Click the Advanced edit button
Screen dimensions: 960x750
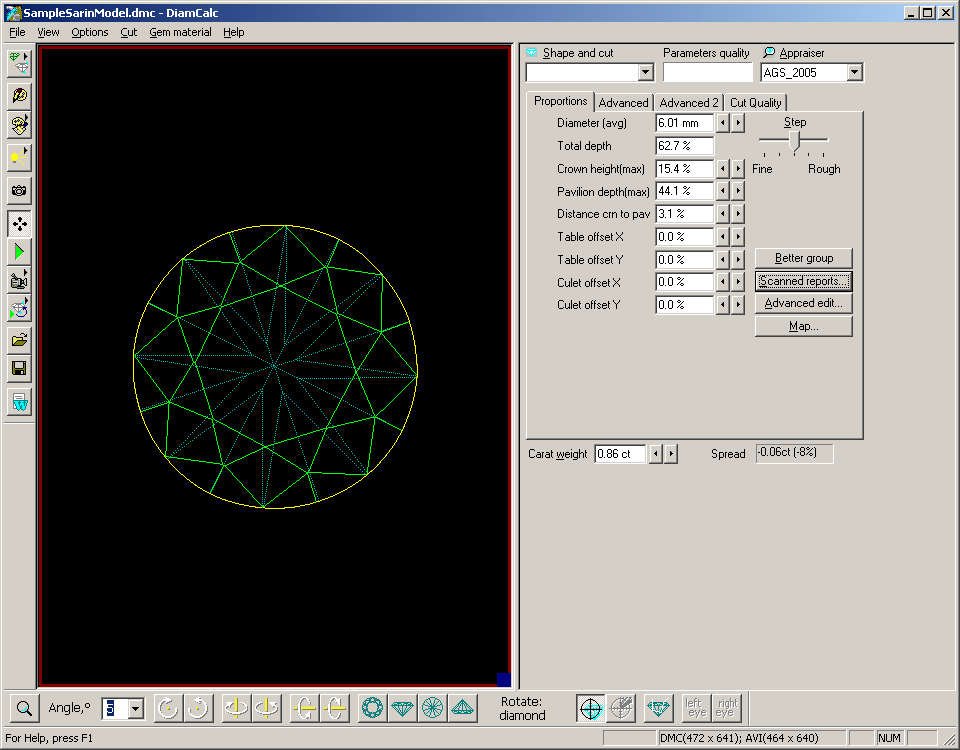pos(803,304)
